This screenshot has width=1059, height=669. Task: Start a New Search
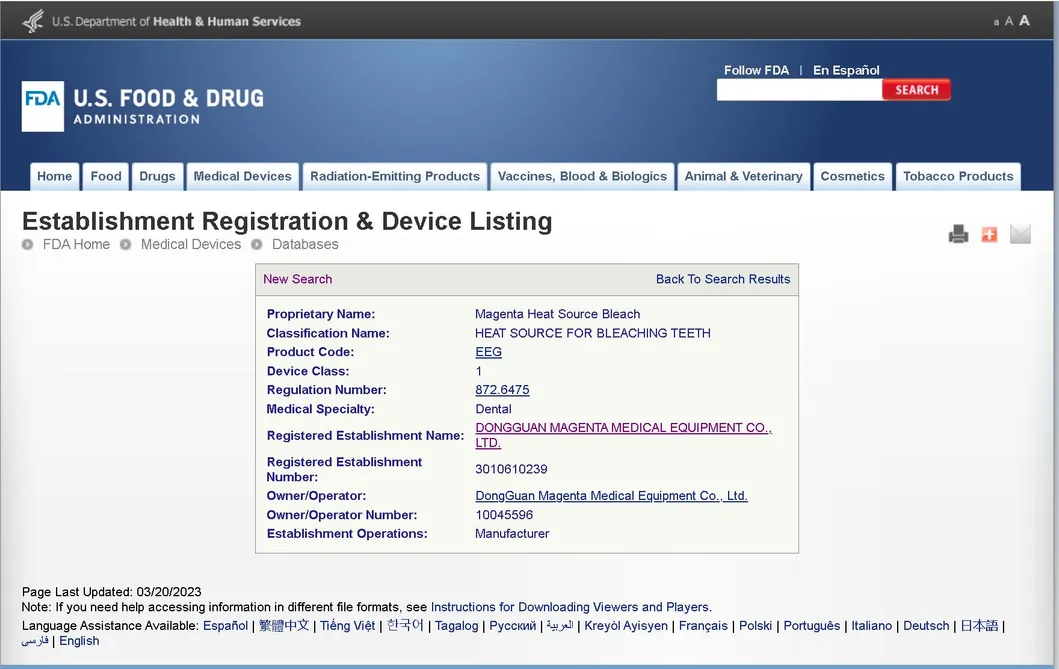(x=297, y=279)
